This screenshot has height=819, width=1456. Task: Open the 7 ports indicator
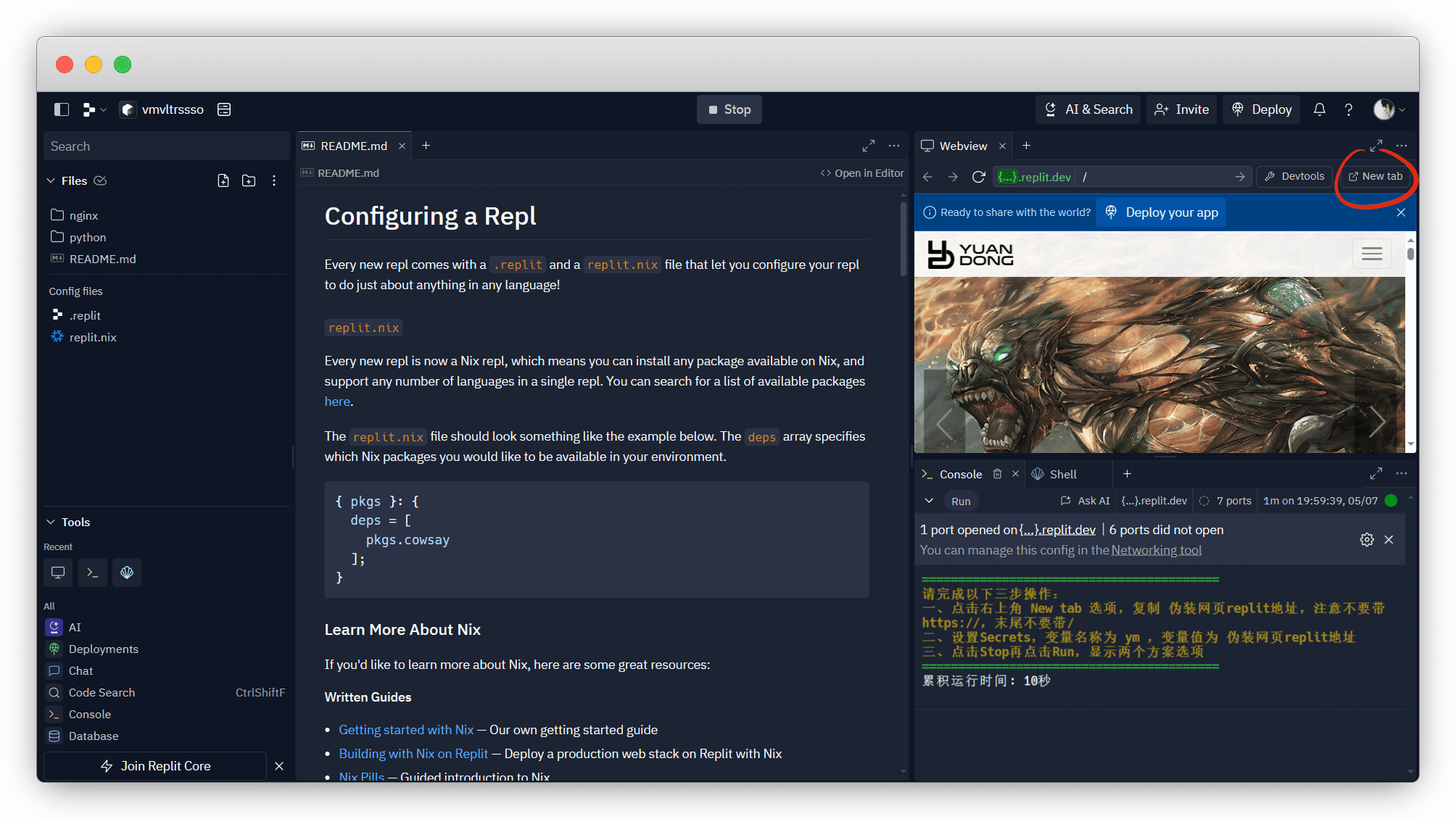point(1225,501)
